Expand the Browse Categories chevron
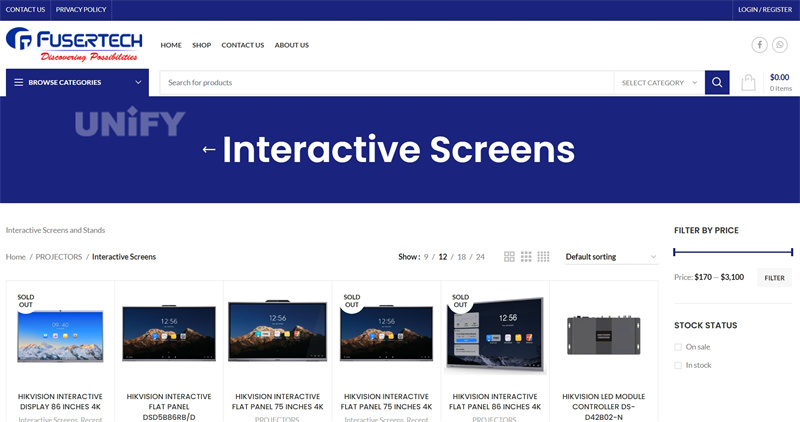The height and width of the screenshot is (422, 800). [138, 82]
